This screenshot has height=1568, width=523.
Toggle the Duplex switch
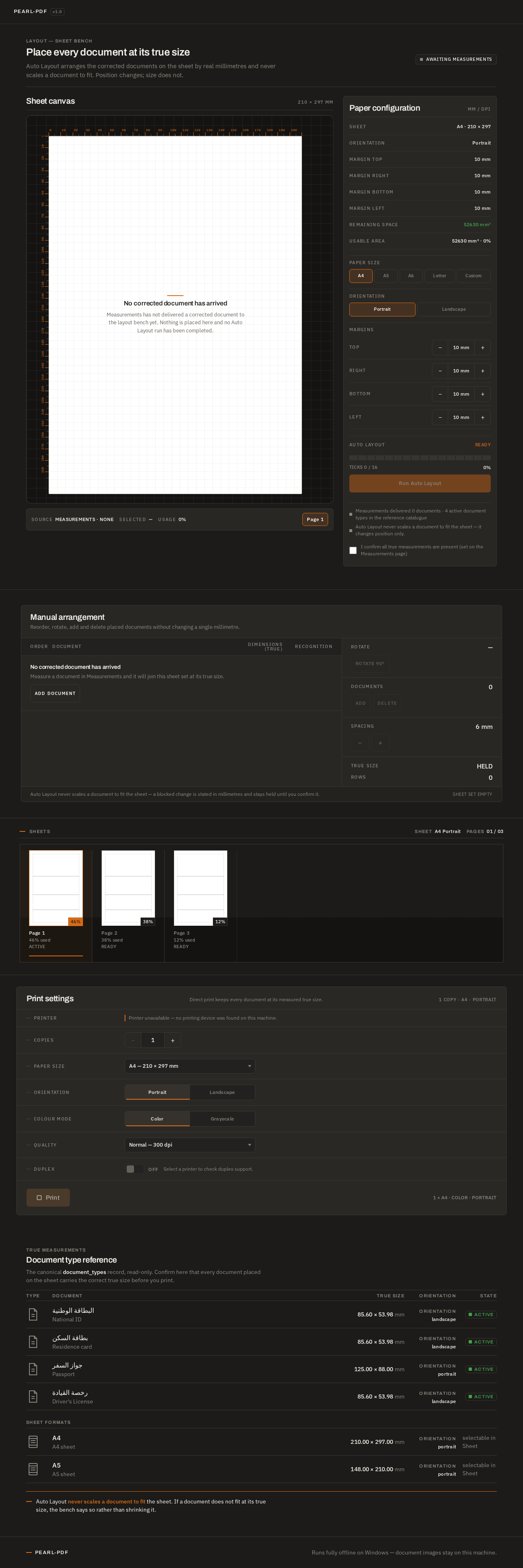134,1169
